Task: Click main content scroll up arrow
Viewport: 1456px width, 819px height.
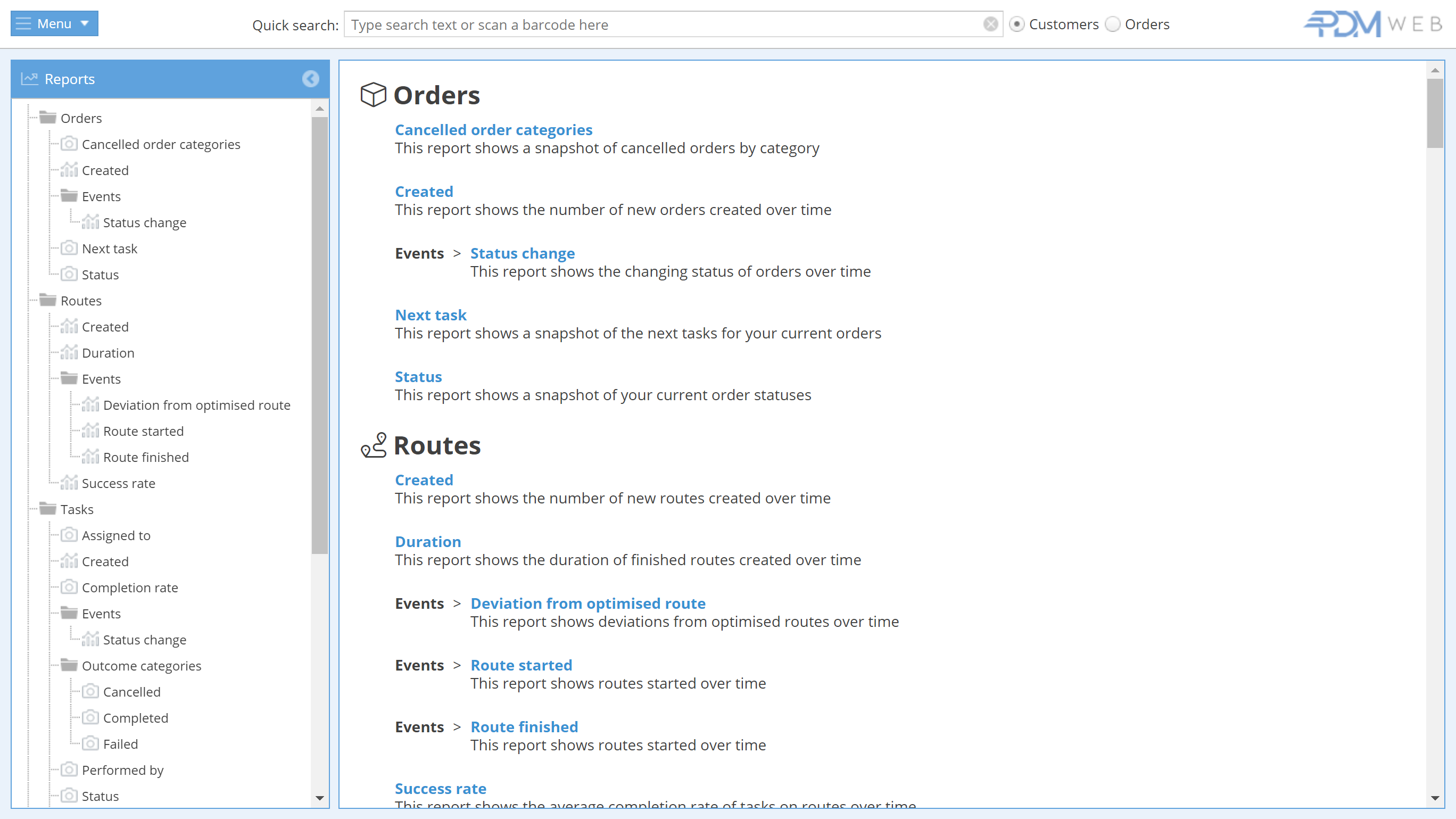Action: click(1435, 70)
